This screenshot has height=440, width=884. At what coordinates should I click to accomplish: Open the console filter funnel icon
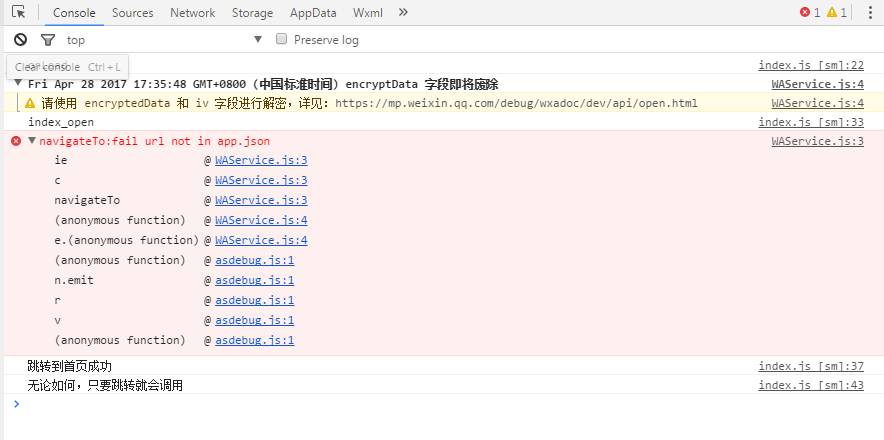[x=47, y=40]
